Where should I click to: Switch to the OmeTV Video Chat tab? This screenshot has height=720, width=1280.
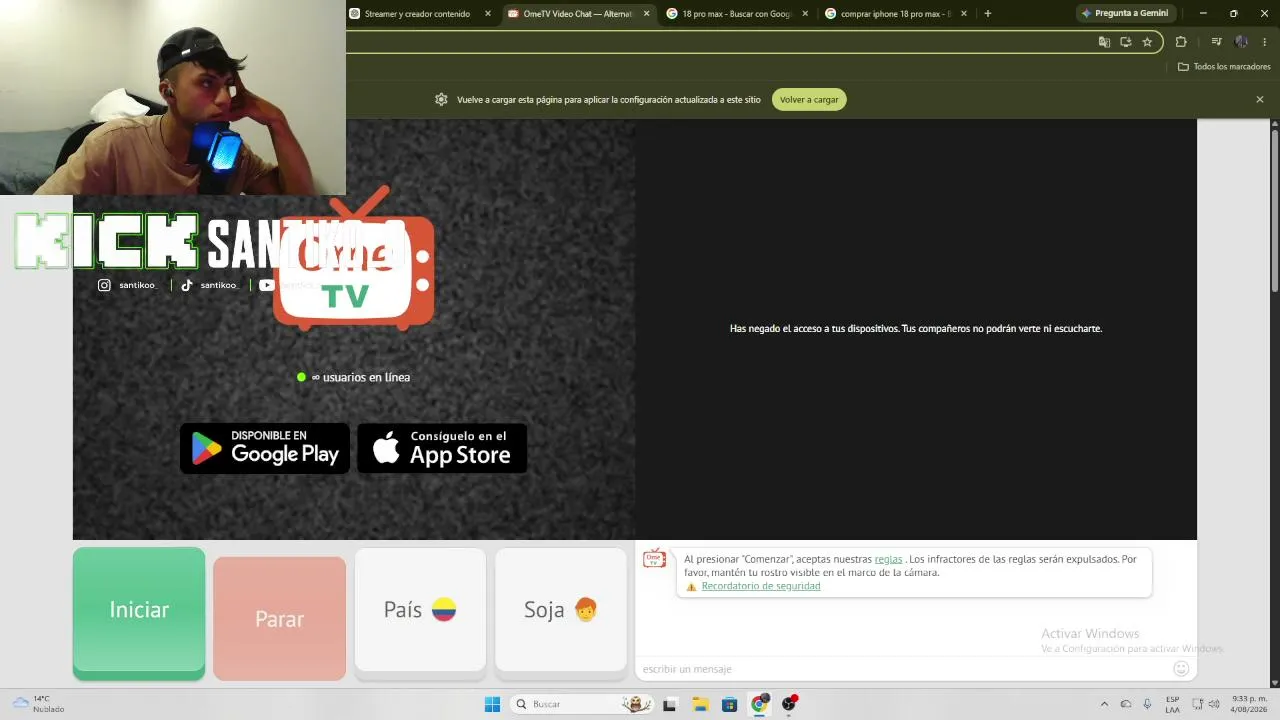[x=577, y=14]
